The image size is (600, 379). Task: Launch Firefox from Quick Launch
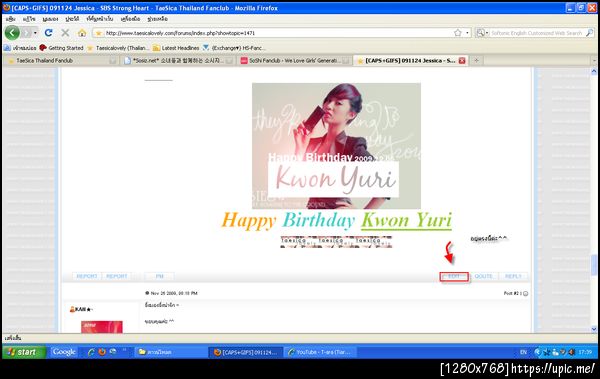(102, 352)
